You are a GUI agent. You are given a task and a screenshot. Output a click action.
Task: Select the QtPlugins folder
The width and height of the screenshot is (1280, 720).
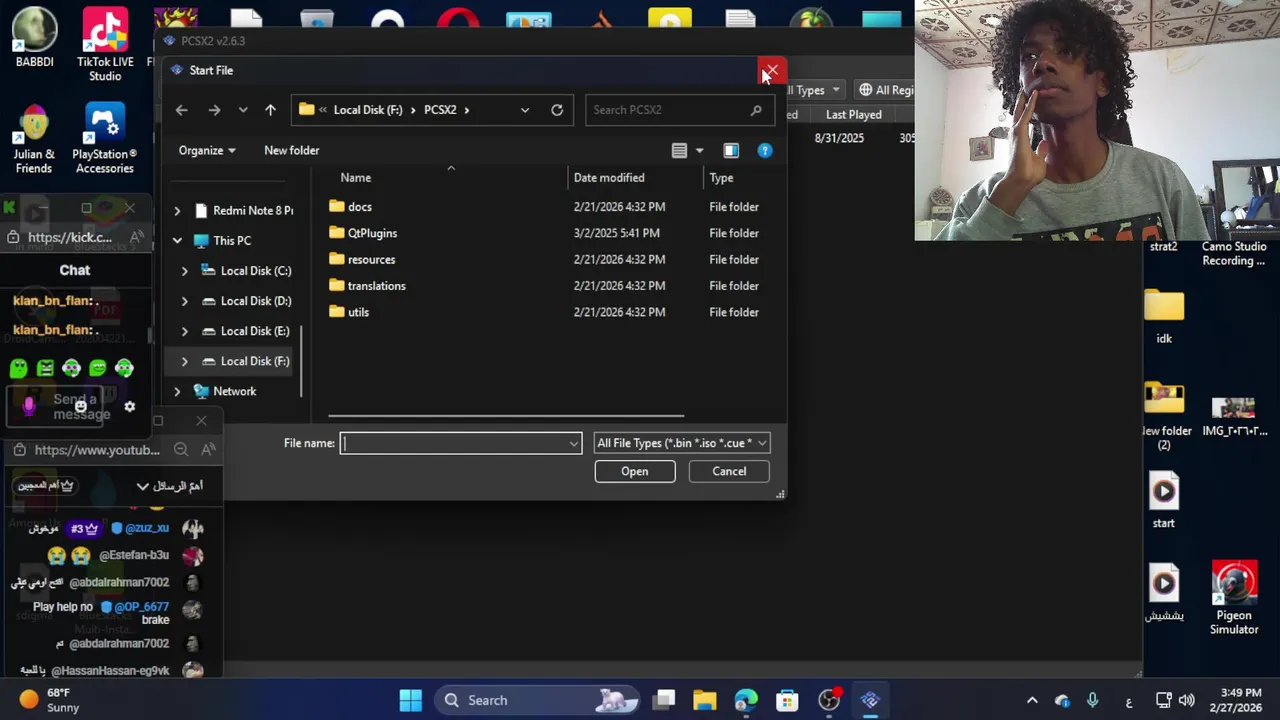tap(372, 233)
